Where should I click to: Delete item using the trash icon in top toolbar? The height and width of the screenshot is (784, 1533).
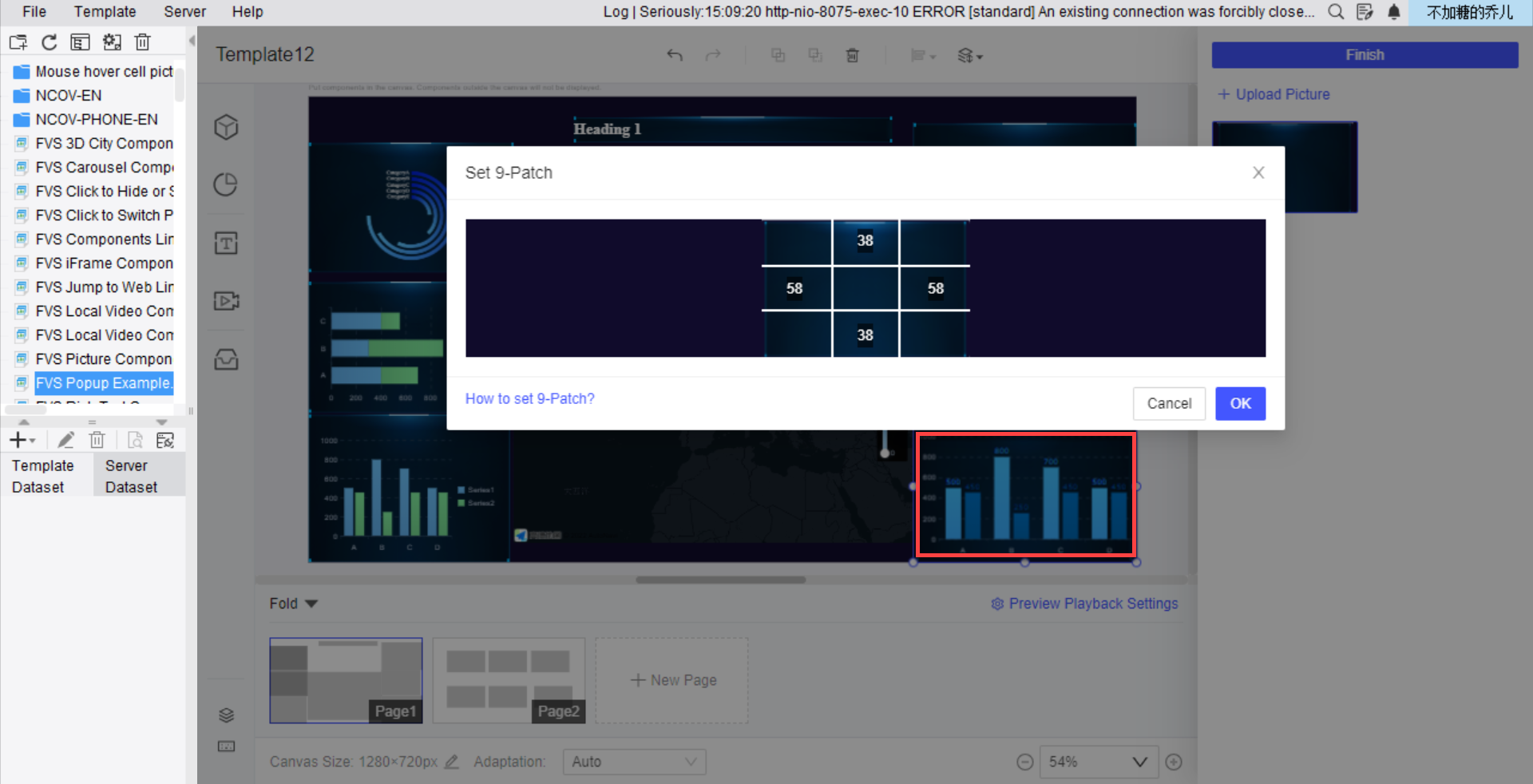pyautogui.click(x=143, y=42)
